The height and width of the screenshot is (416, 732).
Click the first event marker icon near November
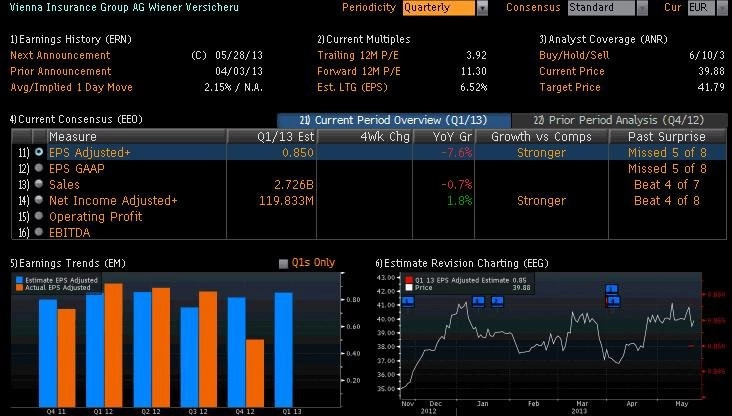coord(408,302)
